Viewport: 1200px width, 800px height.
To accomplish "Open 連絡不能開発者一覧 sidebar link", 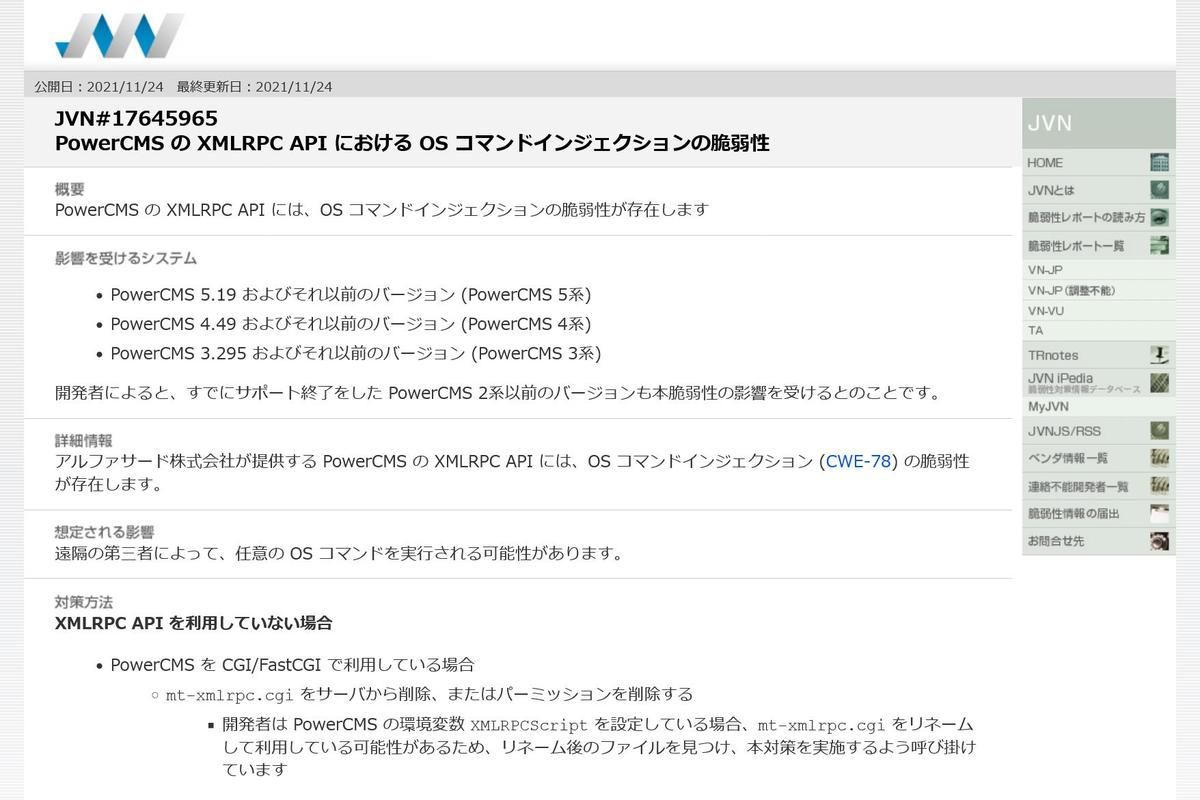I will (x=1098, y=486).
